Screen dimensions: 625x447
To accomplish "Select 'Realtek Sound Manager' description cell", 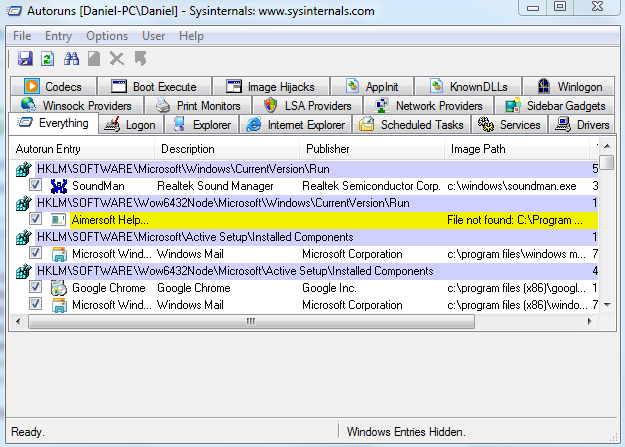I will tap(215, 186).
